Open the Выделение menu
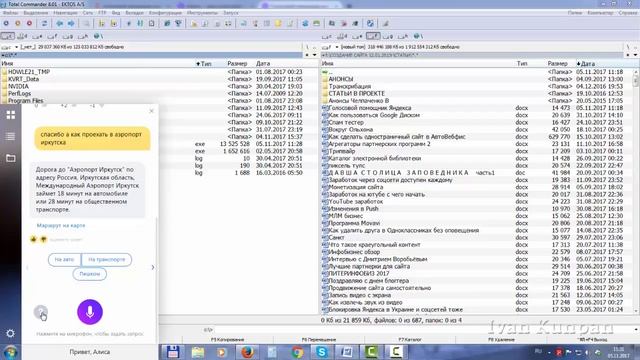Viewport: 640px width, 360px height. 36,13
